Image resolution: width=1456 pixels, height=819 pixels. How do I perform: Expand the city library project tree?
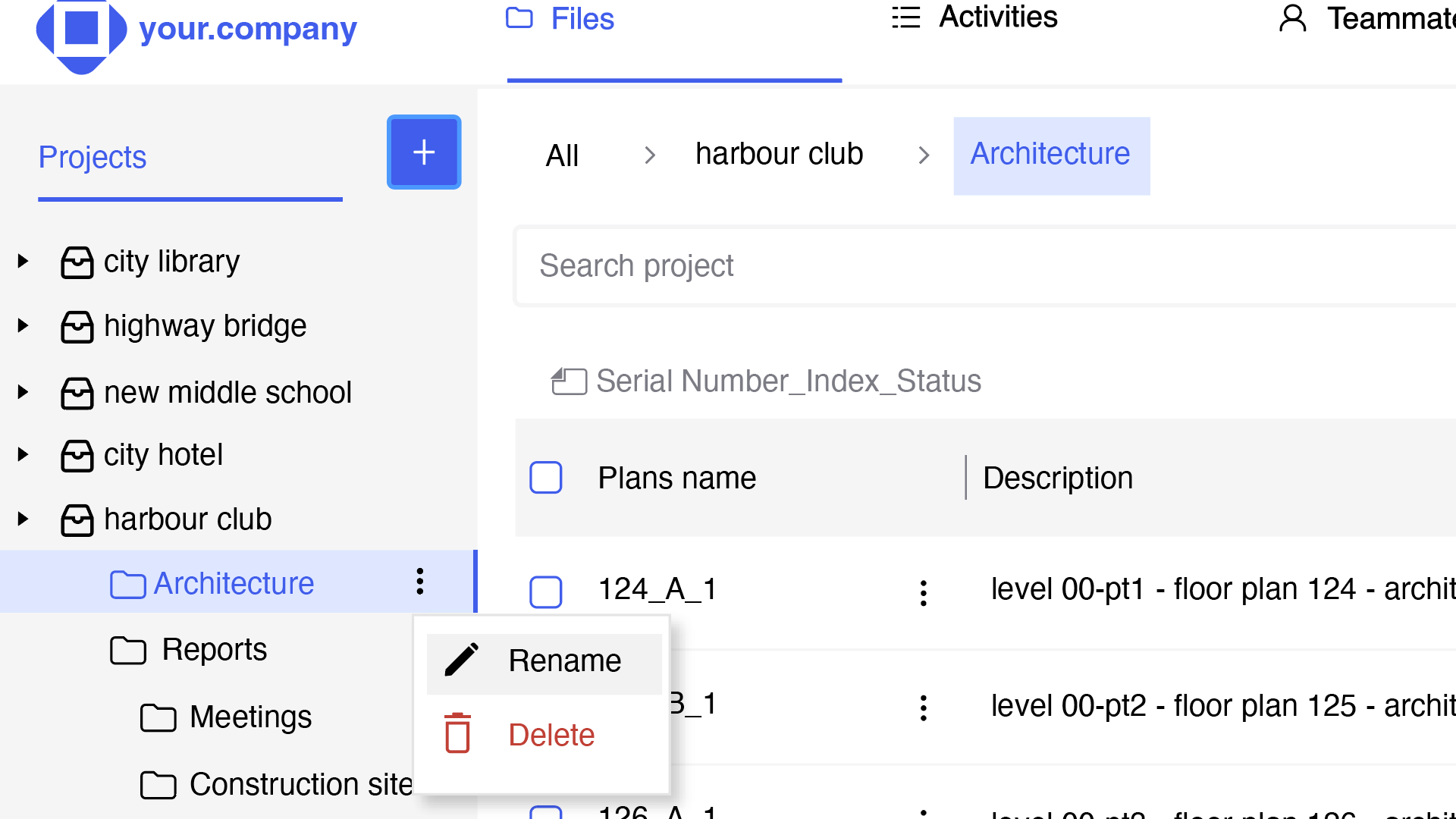(x=24, y=262)
